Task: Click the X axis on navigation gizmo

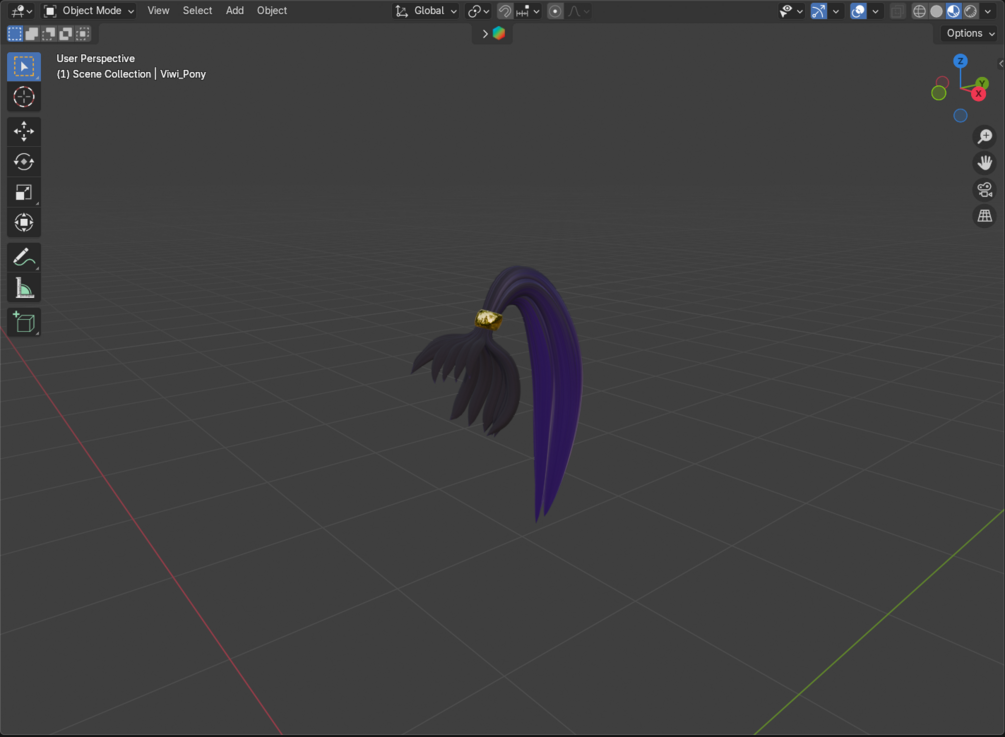Action: click(x=979, y=94)
